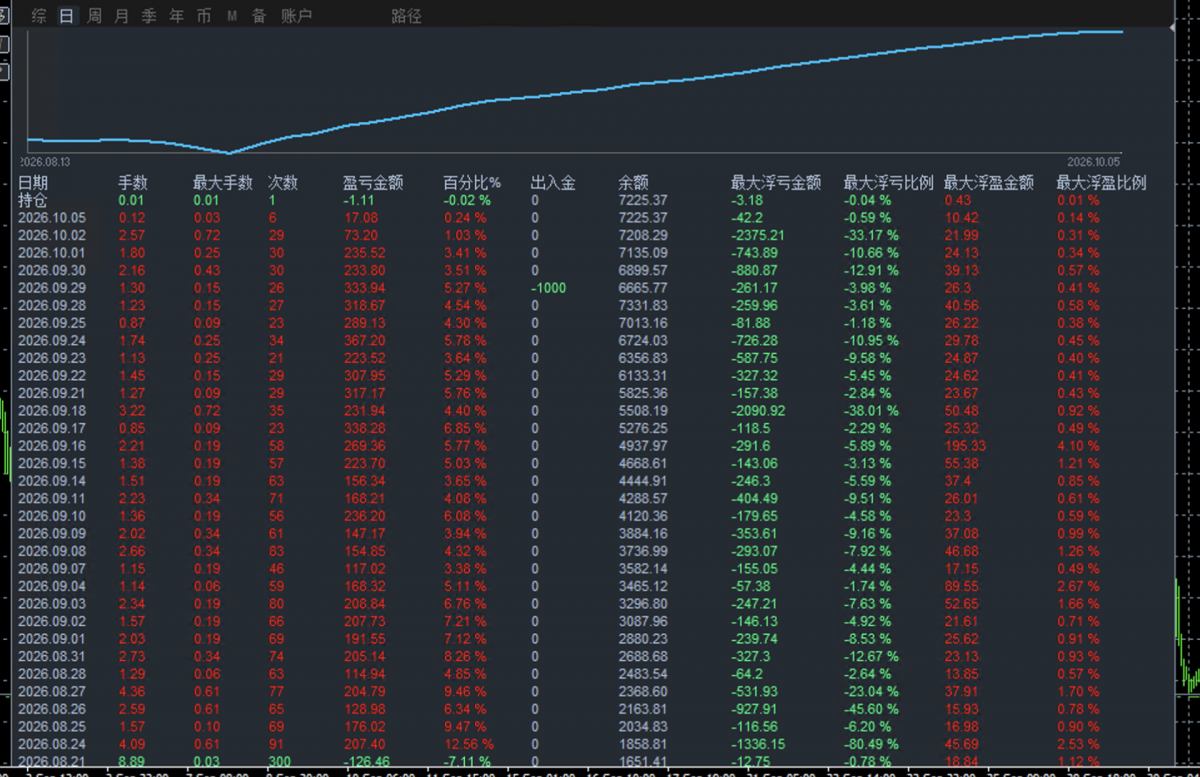Click the 盈亏金额 column header
Viewport: 1200px width, 777px height.
click(x=373, y=183)
